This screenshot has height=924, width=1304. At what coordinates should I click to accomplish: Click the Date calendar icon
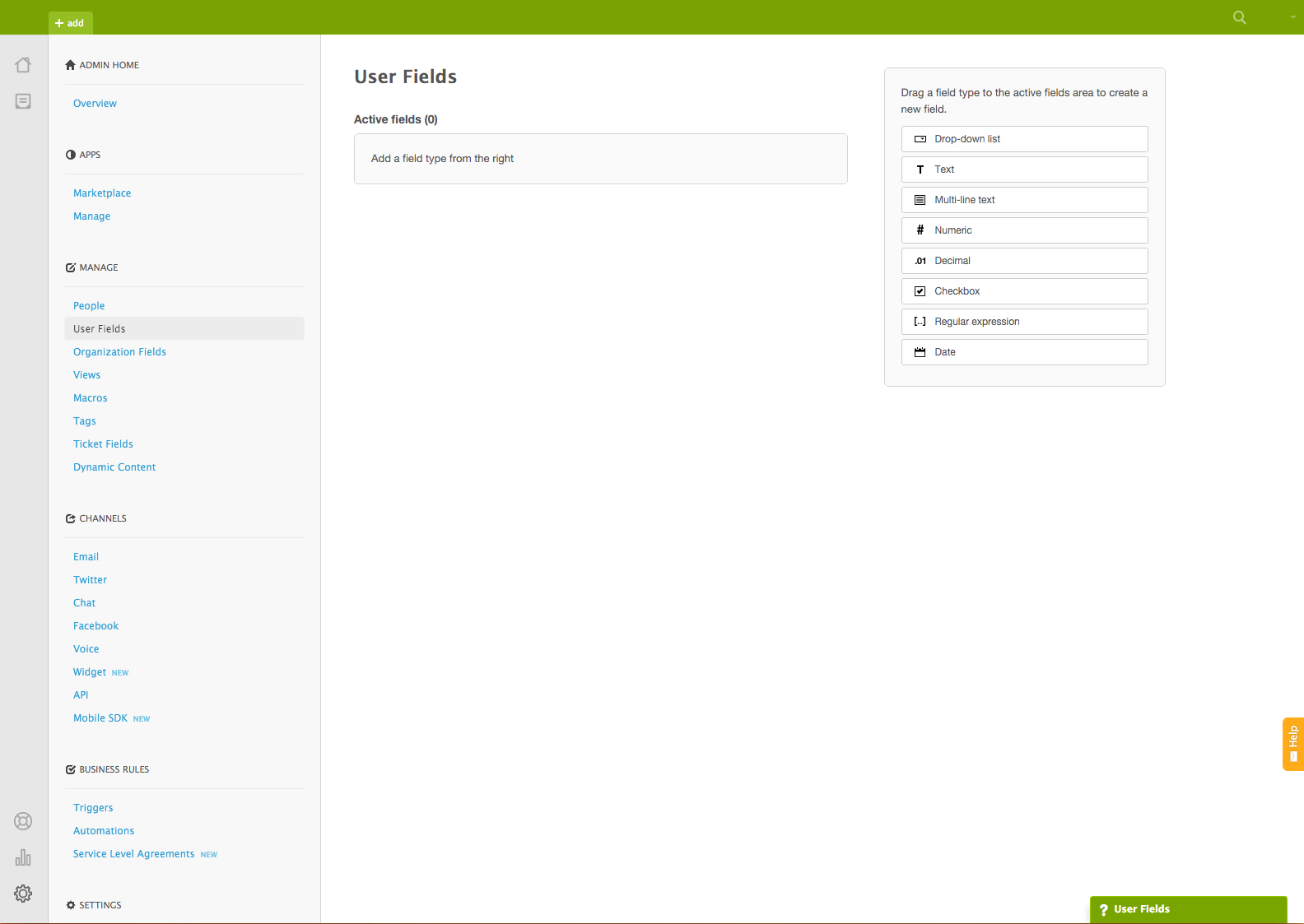point(920,352)
